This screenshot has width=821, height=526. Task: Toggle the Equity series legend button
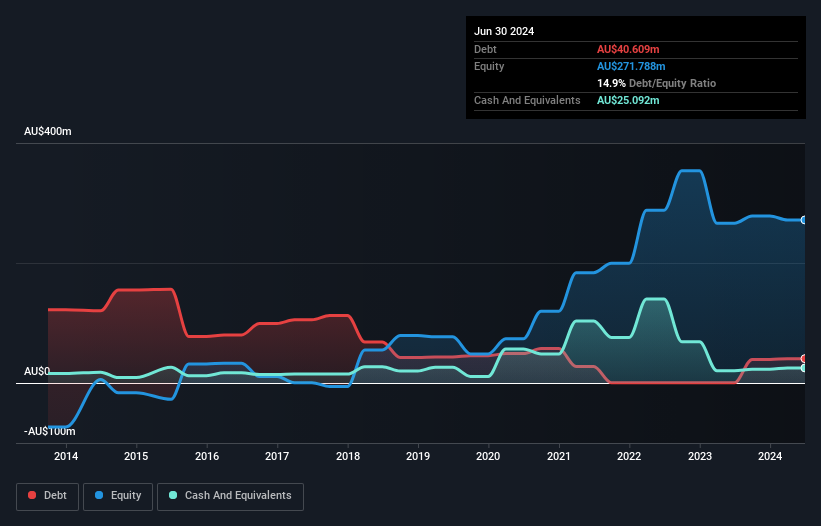click(x=118, y=496)
